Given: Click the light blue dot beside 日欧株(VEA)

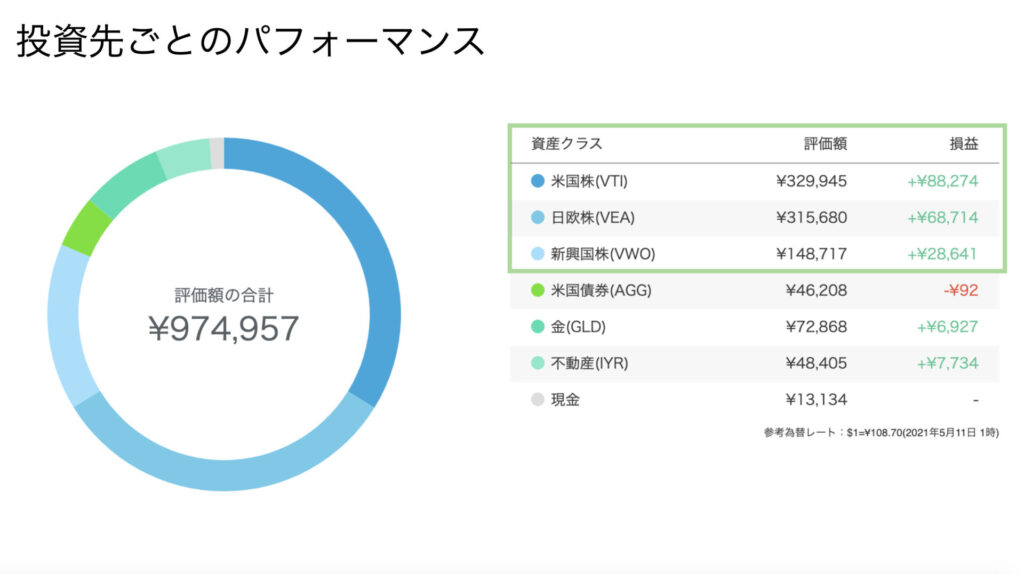Looking at the screenshot, I should point(538,217).
